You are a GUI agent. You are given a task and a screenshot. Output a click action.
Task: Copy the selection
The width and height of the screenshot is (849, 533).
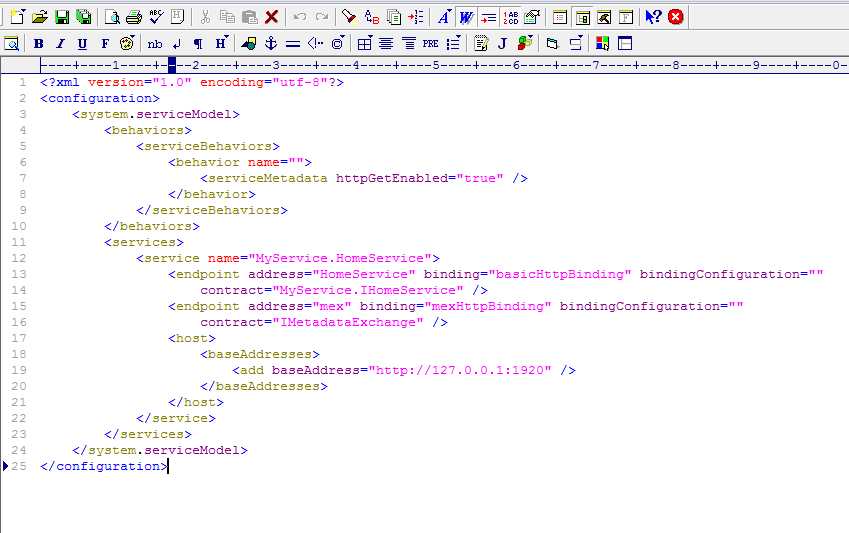coord(227,17)
